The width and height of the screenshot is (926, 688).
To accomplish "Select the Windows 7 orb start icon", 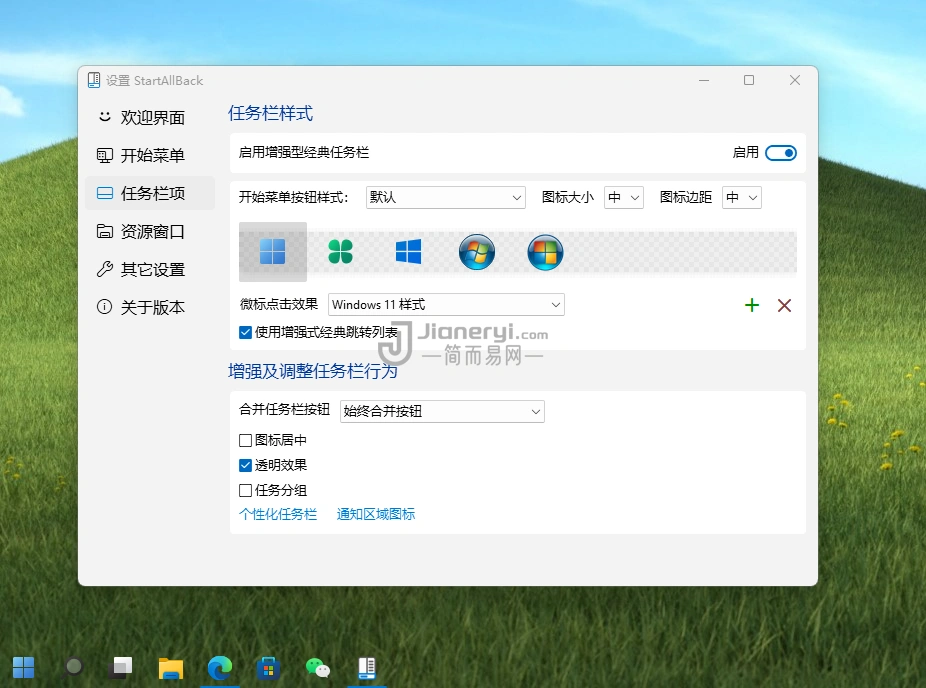I will click(477, 252).
